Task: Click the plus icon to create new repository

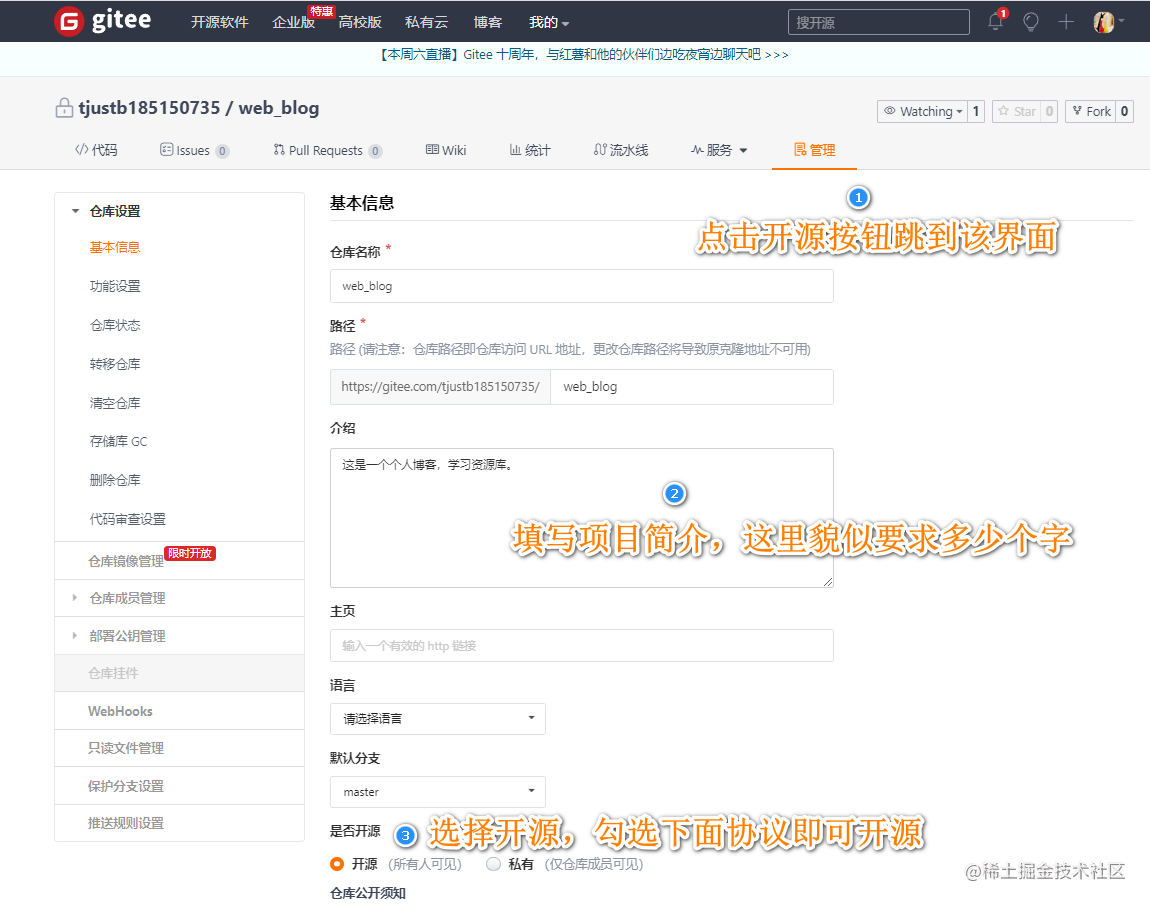Action: point(1066,21)
